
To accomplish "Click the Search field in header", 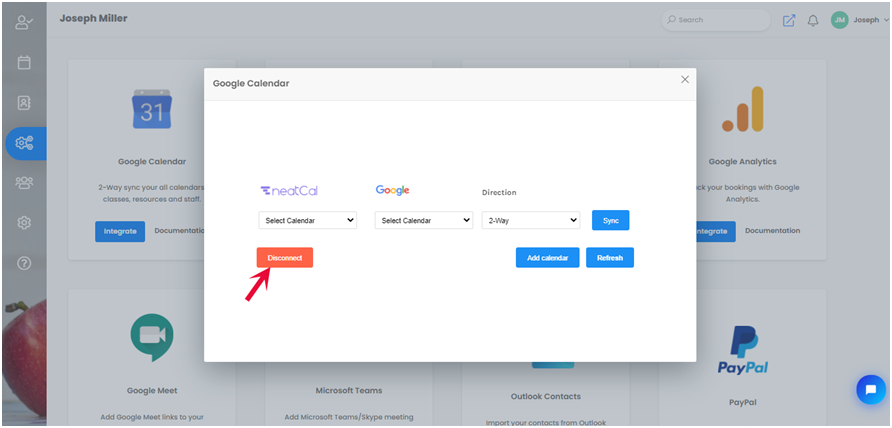I will tap(716, 20).
